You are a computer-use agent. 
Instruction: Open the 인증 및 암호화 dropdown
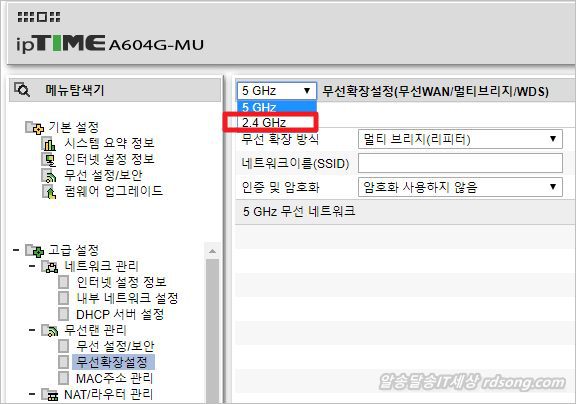point(460,187)
